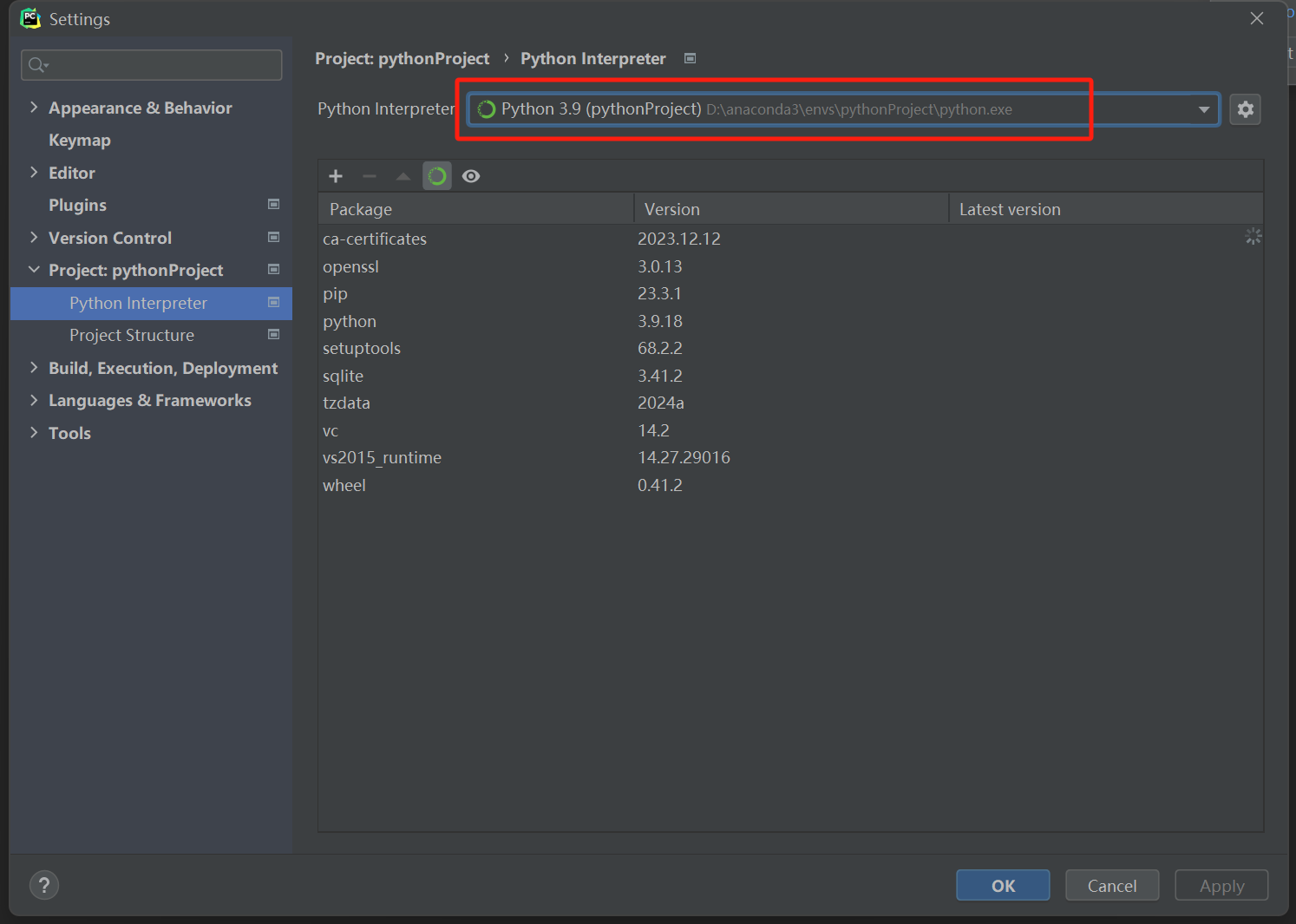Click the PyCharm logo in the title bar

coord(30,18)
